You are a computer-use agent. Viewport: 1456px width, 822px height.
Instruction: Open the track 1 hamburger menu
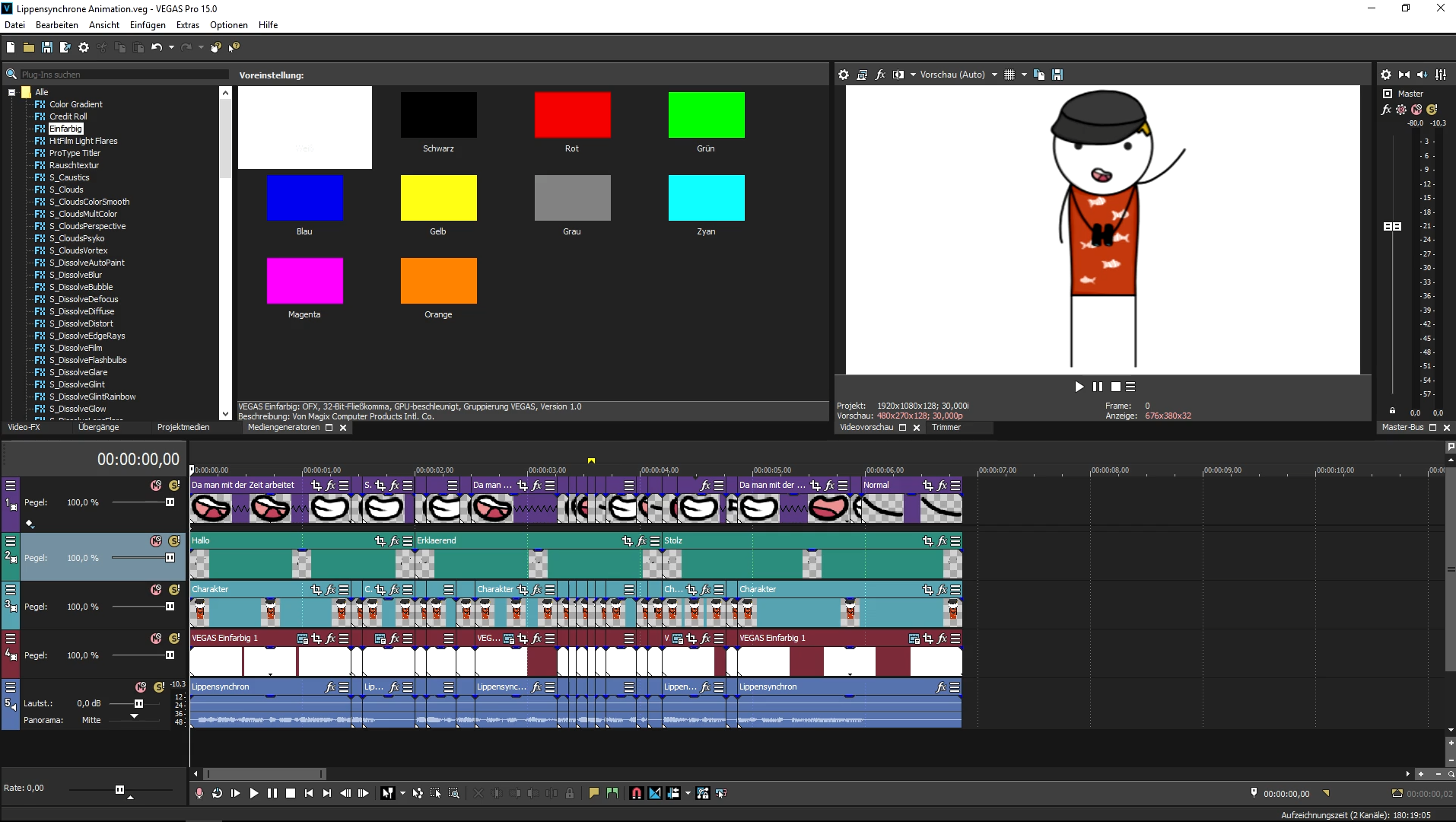(x=11, y=485)
